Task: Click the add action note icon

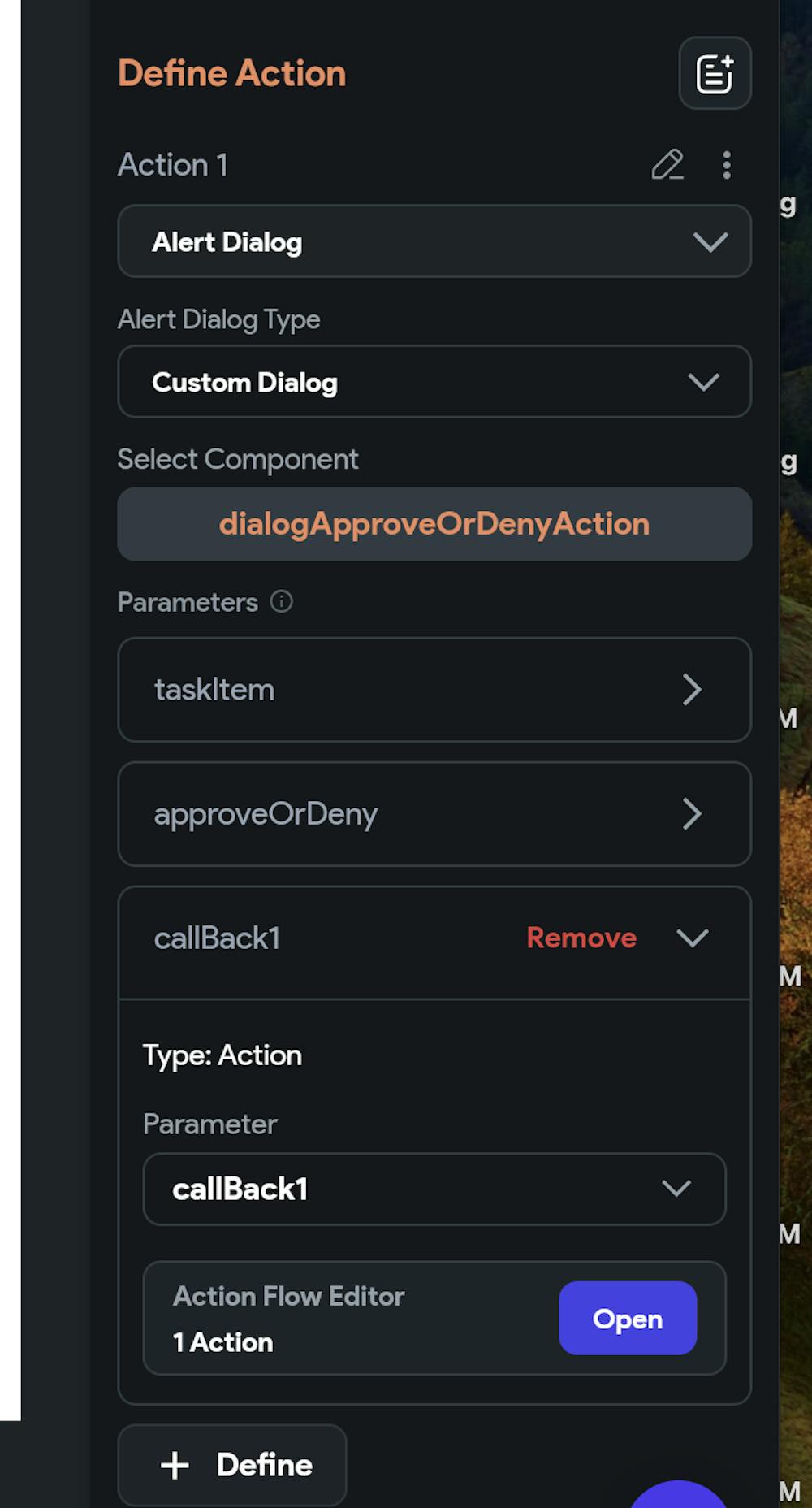Action: (715, 73)
